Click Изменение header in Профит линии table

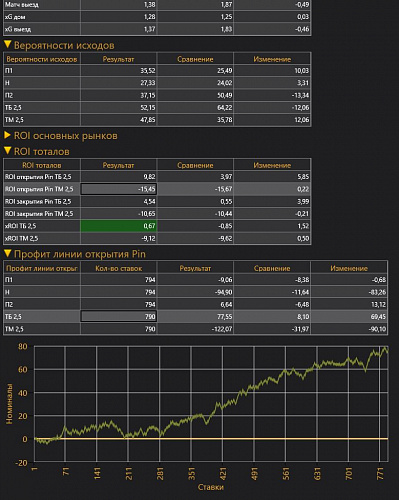[x=349, y=268]
